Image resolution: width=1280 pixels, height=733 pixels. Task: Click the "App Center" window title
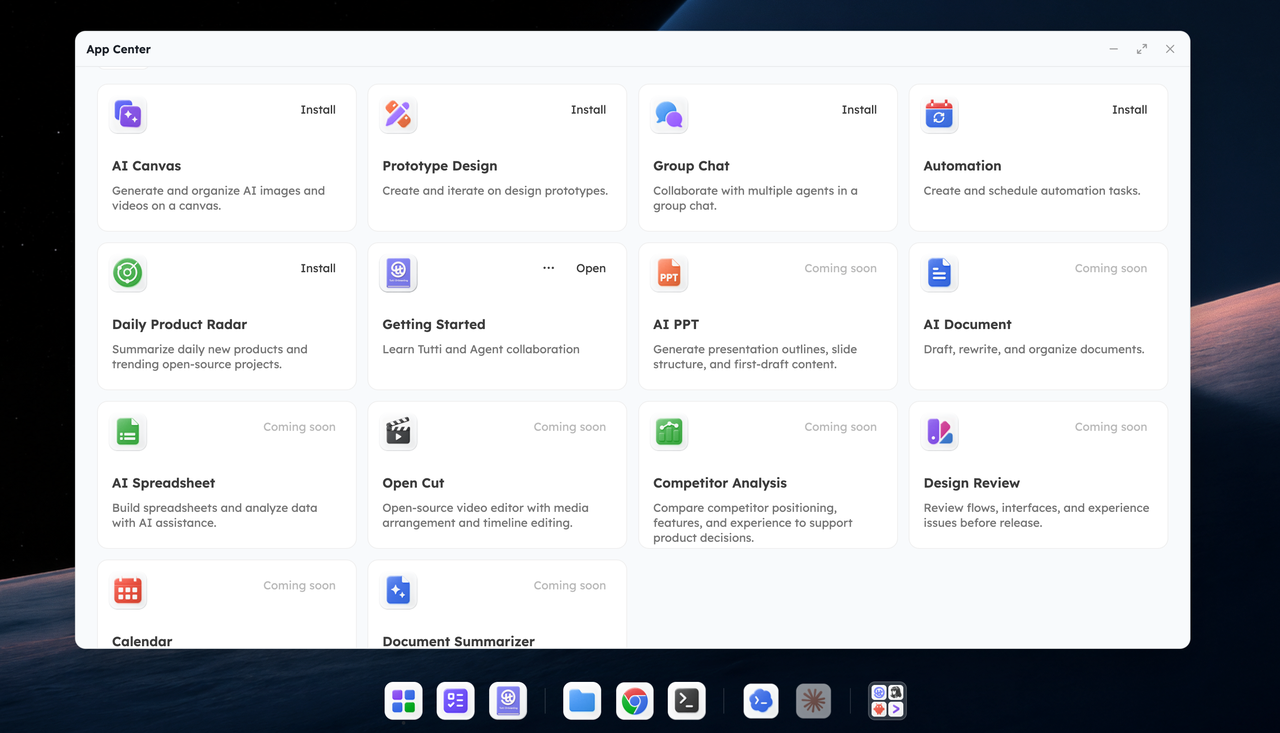[118, 49]
